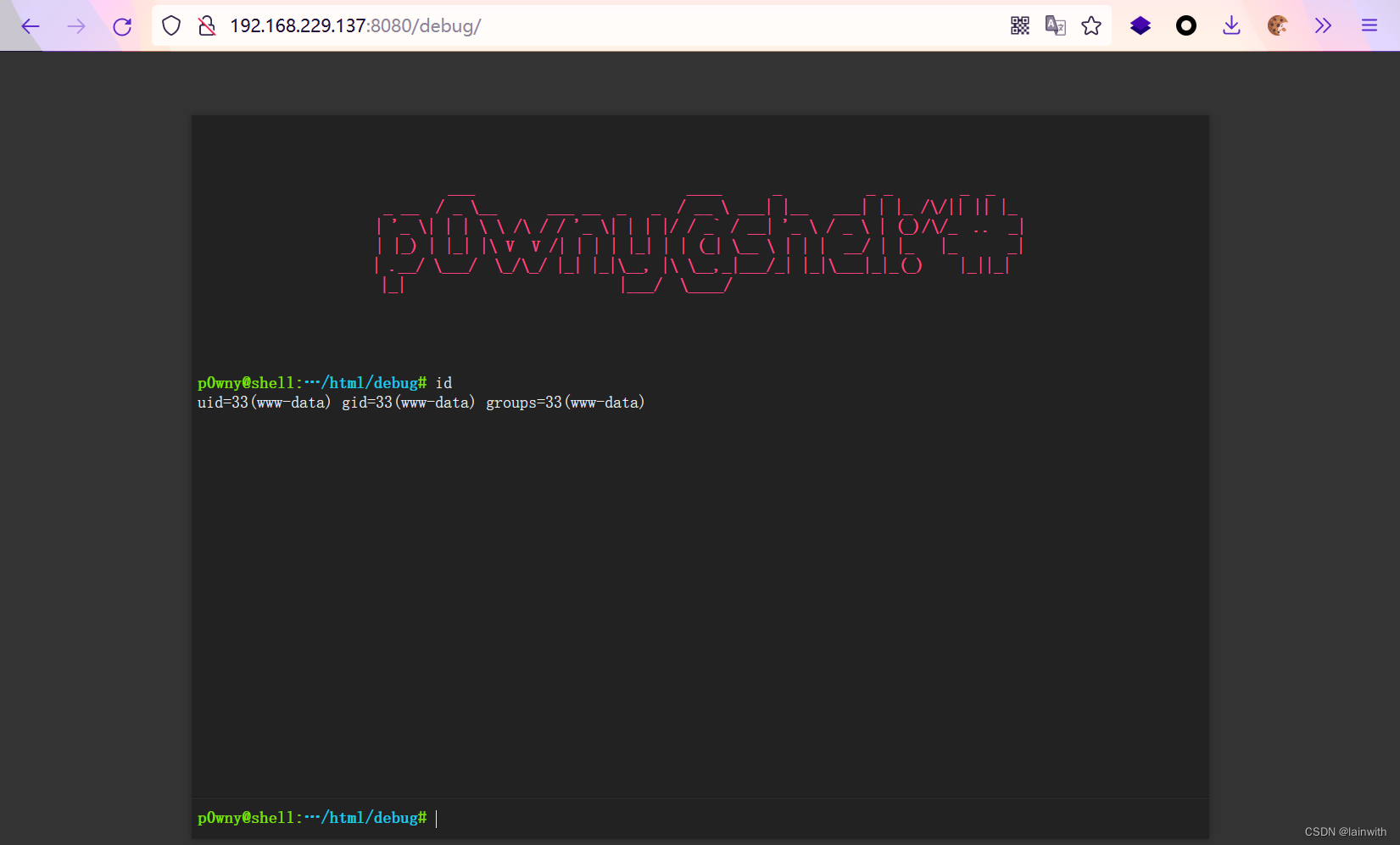Open the QR code generator icon
The height and width of the screenshot is (845, 1400).
(x=1020, y=26)
